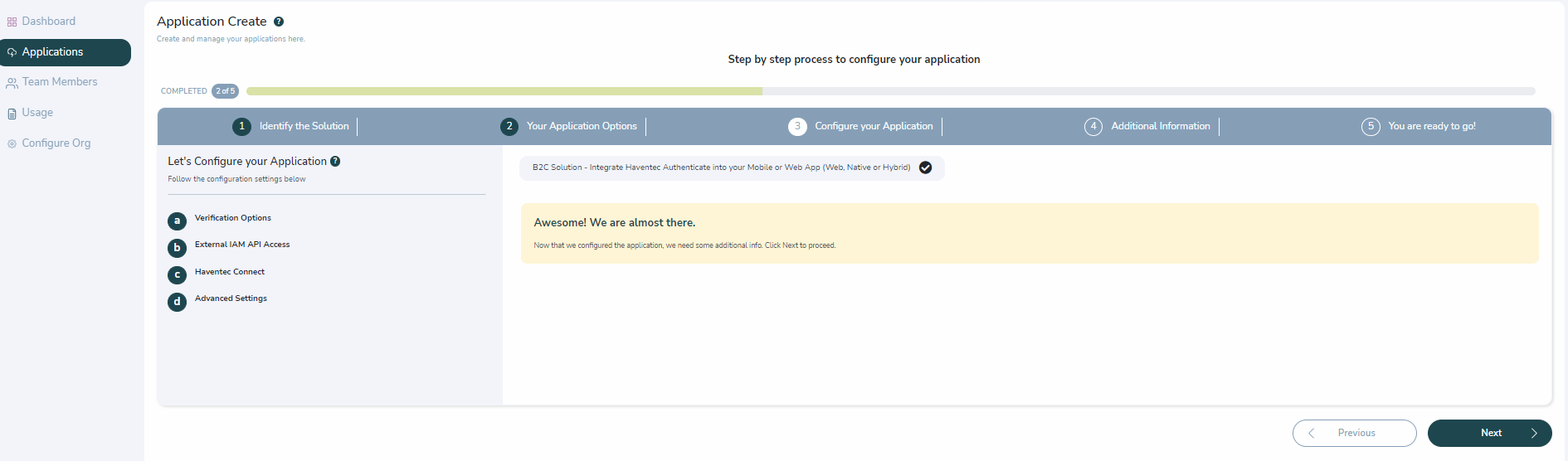
Task: Select Configure your Application step
Action: point(874,126)
